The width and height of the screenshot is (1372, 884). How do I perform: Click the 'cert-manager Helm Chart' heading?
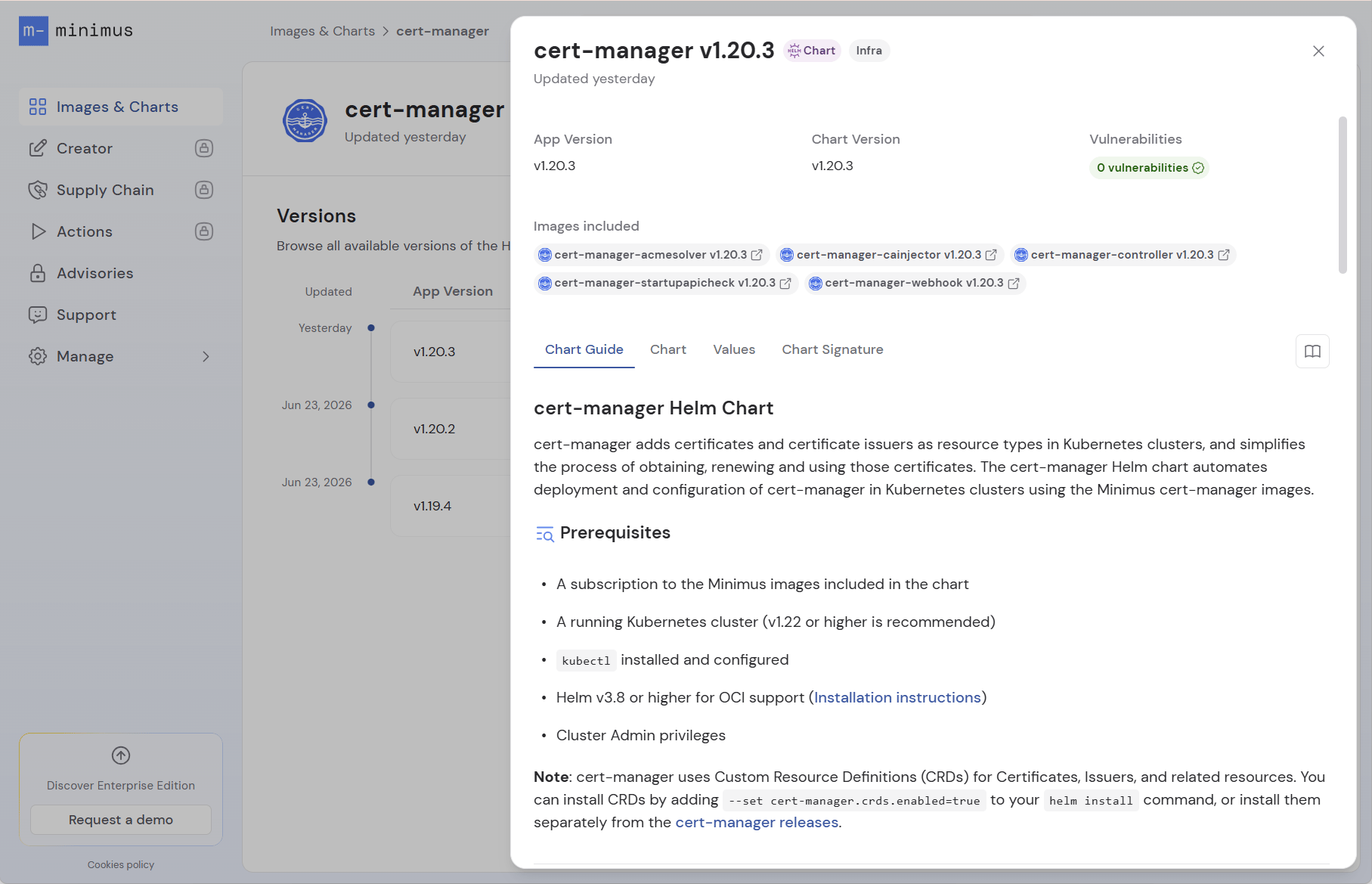(653, 408)
